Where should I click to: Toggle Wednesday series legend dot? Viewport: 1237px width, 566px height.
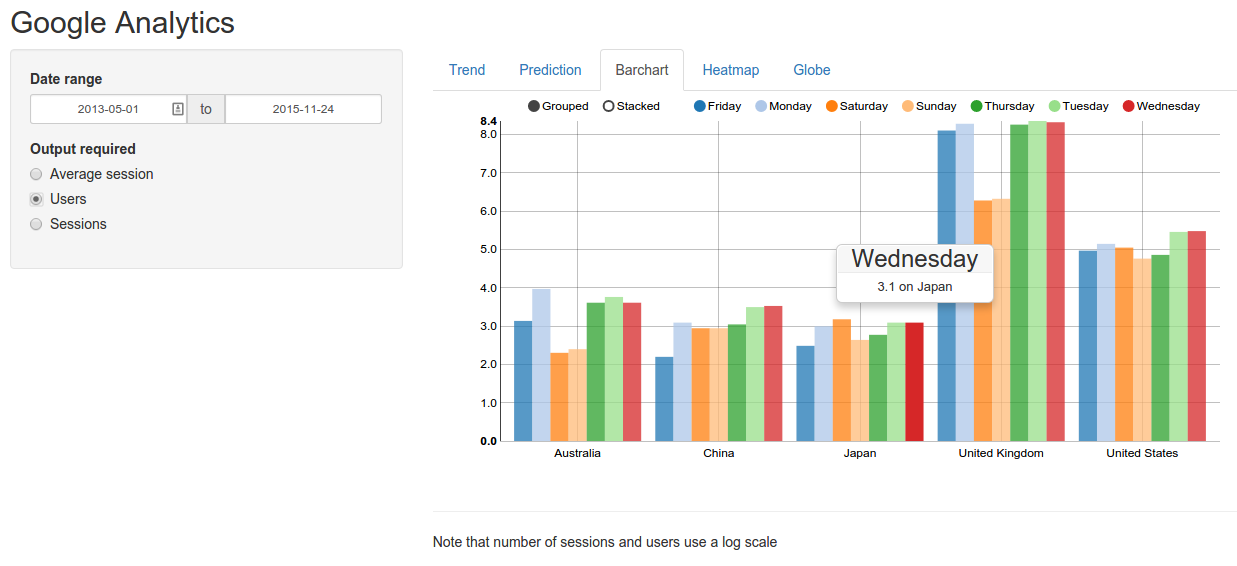(1129, 106)
